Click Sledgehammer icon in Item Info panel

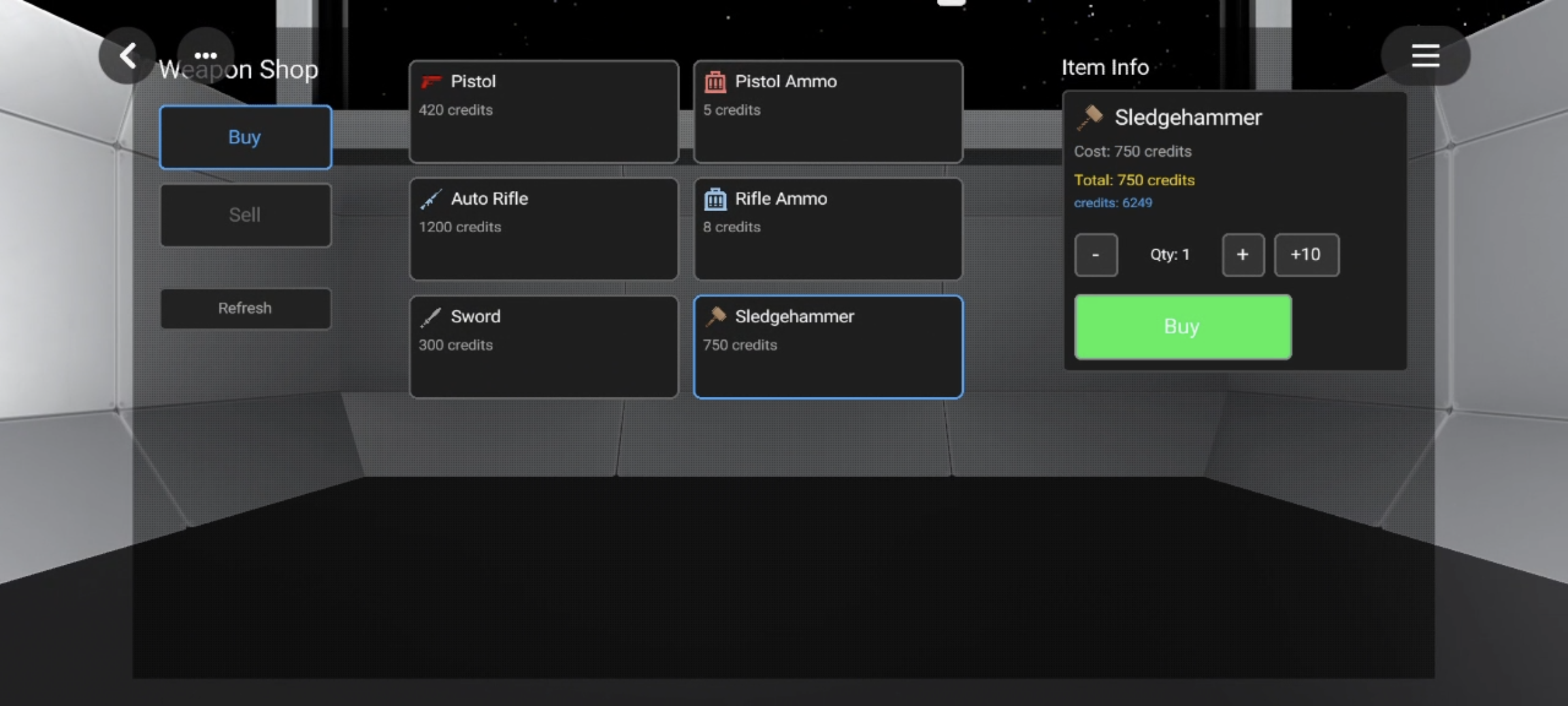tap(1090, 118)
